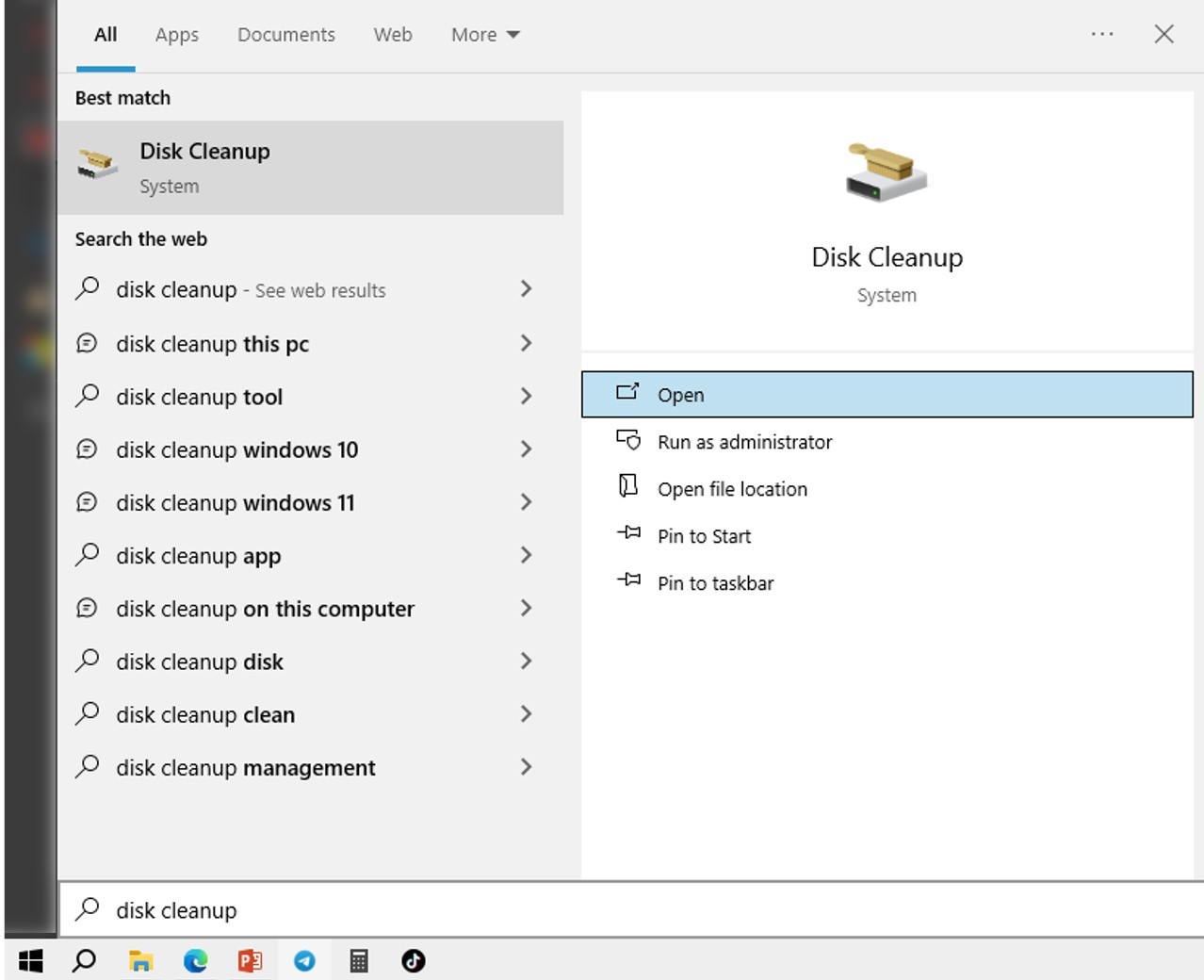Viewport: 1204px width, 980px height.
Task: Open Microsoft Edge from the taskbar
Action: pos(195,960)
